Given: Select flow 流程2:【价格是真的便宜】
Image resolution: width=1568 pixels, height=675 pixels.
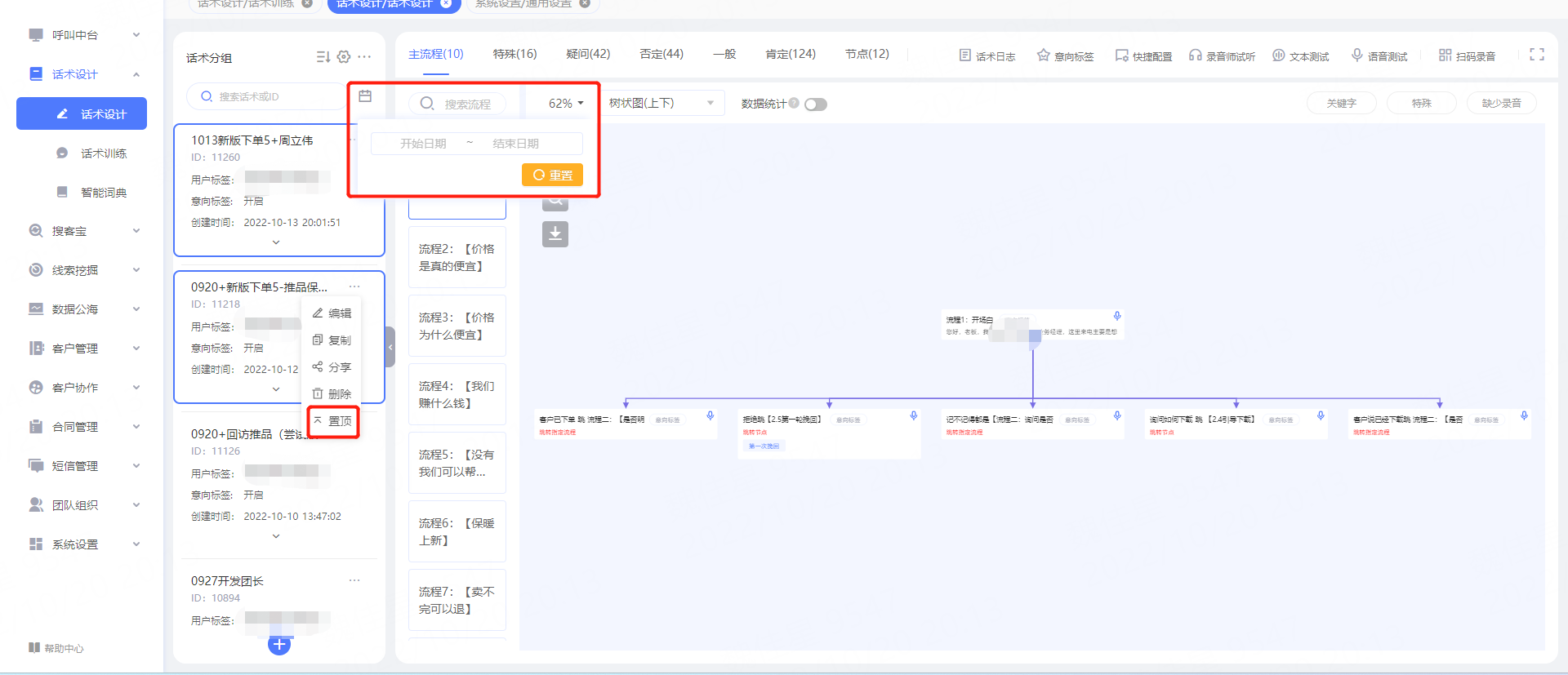Looking at the screenshot, I should [457, 258].
